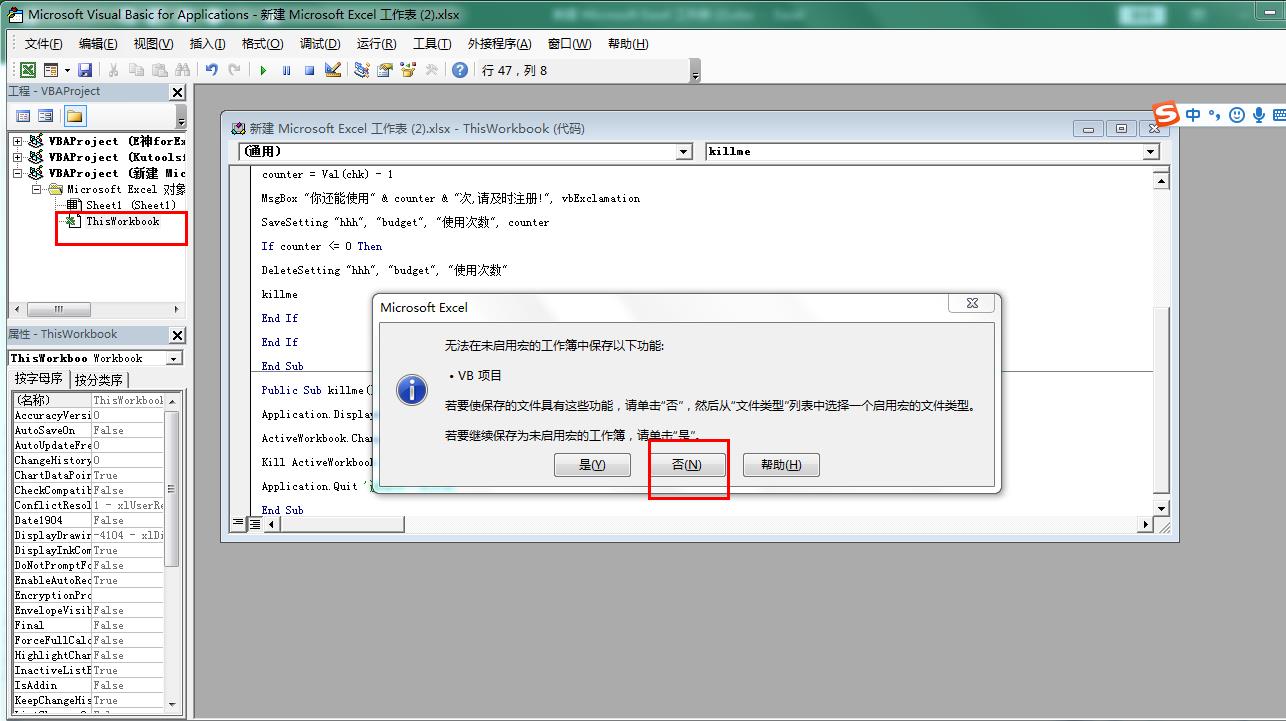
Task: Open the ThisWorkbook Workbook properties dropdown
Action: [x=173, y=358]
